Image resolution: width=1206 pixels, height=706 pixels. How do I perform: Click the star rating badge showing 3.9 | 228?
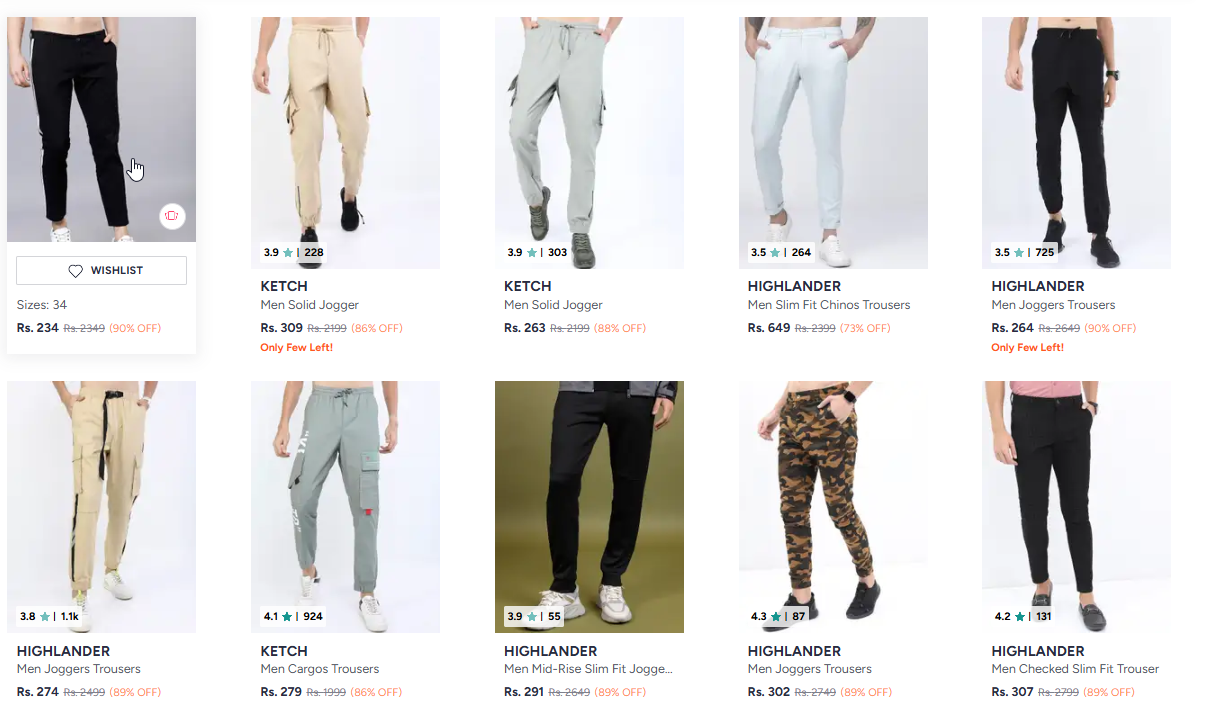click(293, 253)
